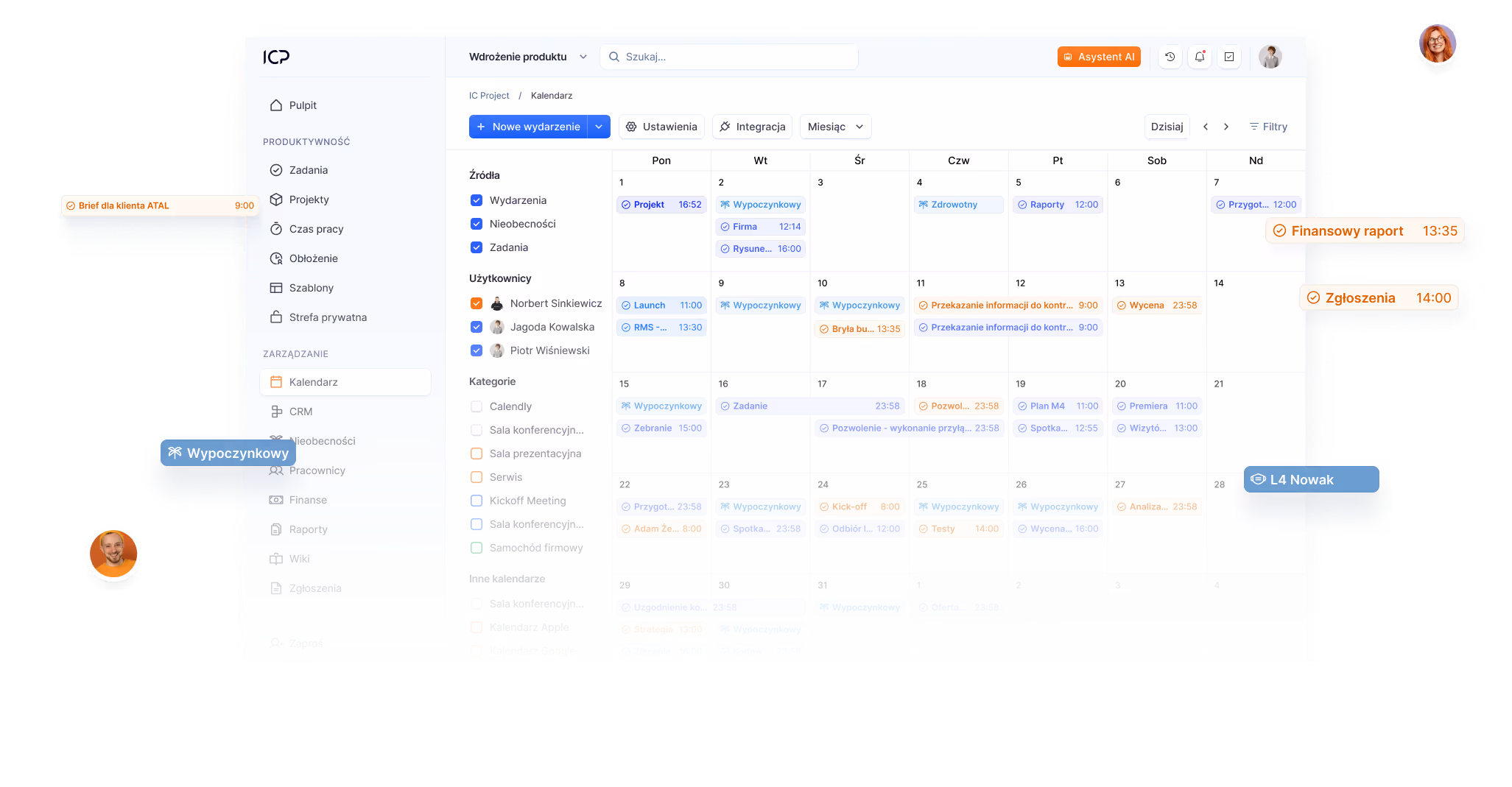Enable the Samochód firmowy category checkbox

click(x=477, y=548)
